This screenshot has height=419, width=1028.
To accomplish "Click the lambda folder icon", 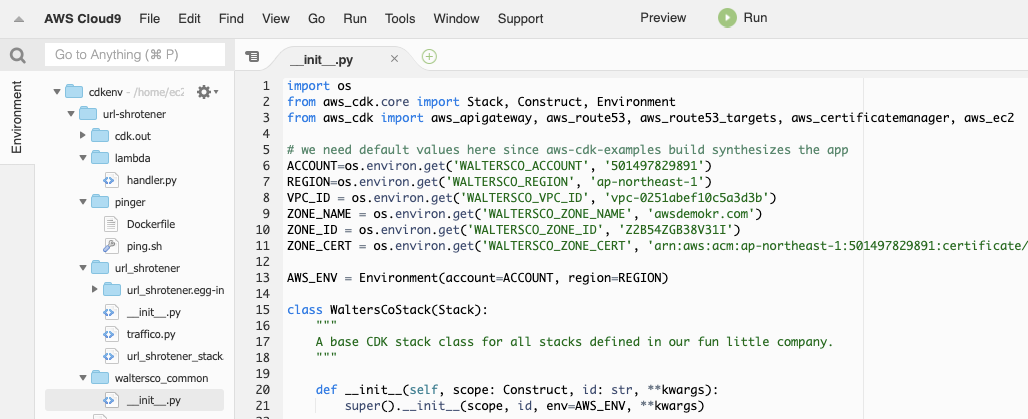I will click(x=100, y=158).
